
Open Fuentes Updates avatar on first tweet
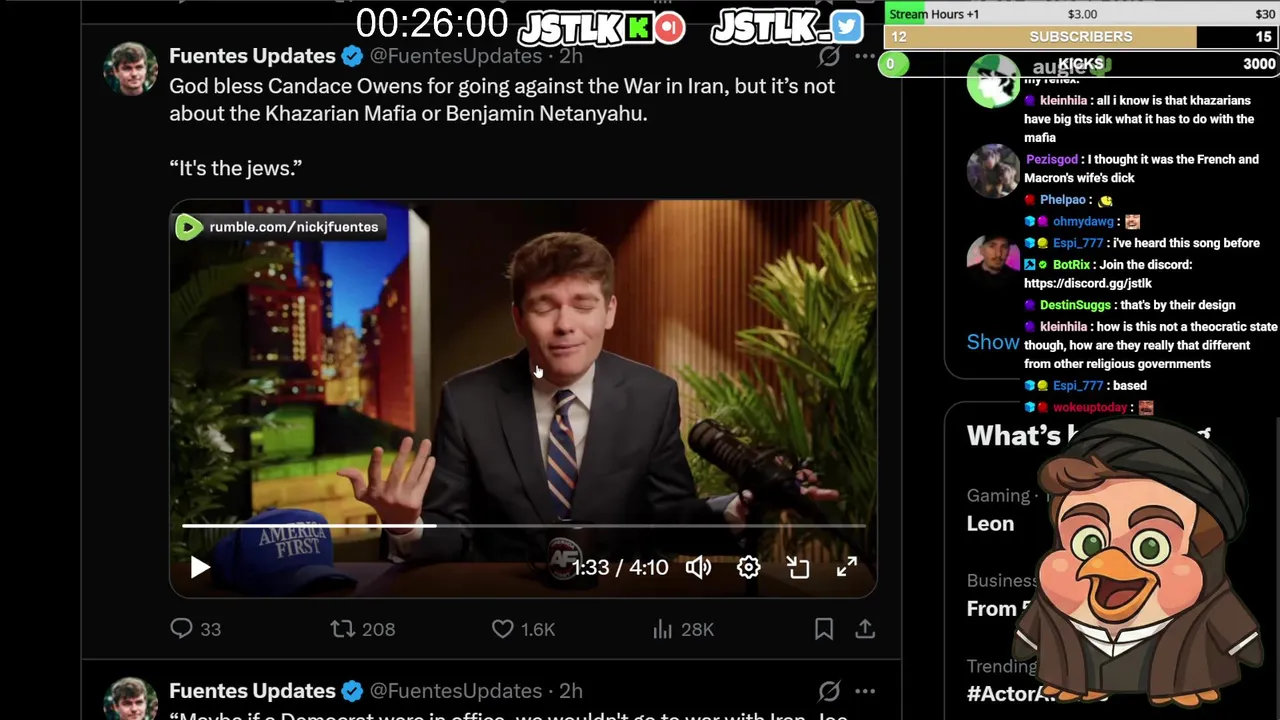(x=131, y=69)
